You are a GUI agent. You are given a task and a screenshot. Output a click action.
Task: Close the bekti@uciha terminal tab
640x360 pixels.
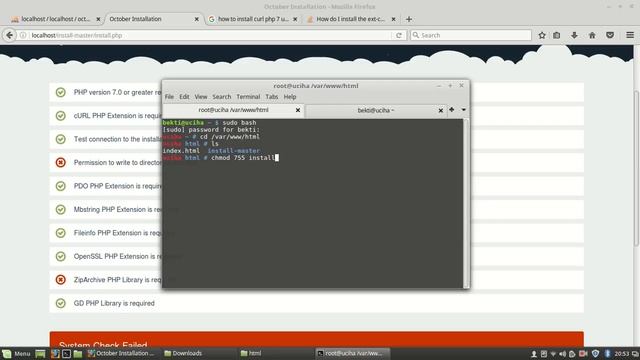coord(440,111)
